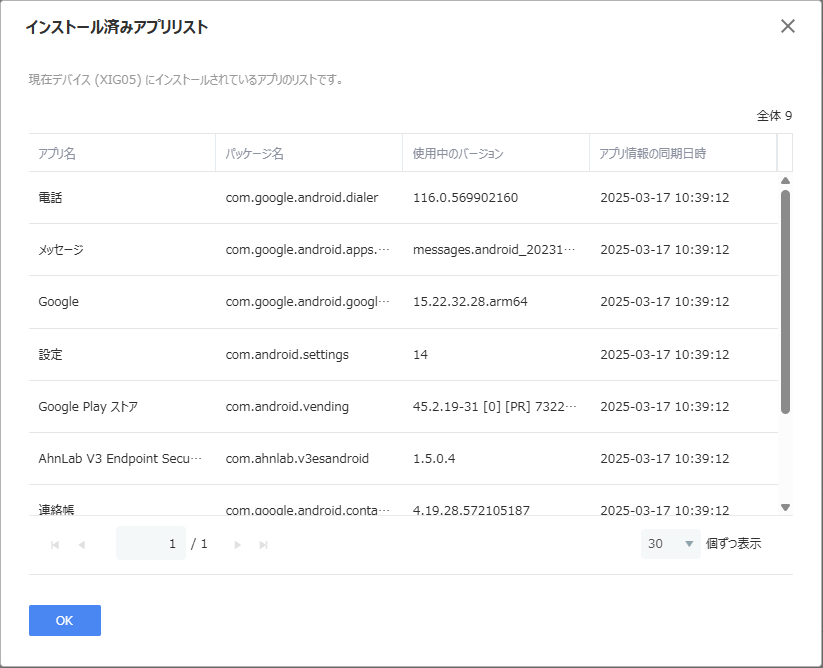The width and height of the screenshot is (823, 668).
Task: Open the 30 items per page dropdown
Action: click(670, 544)
